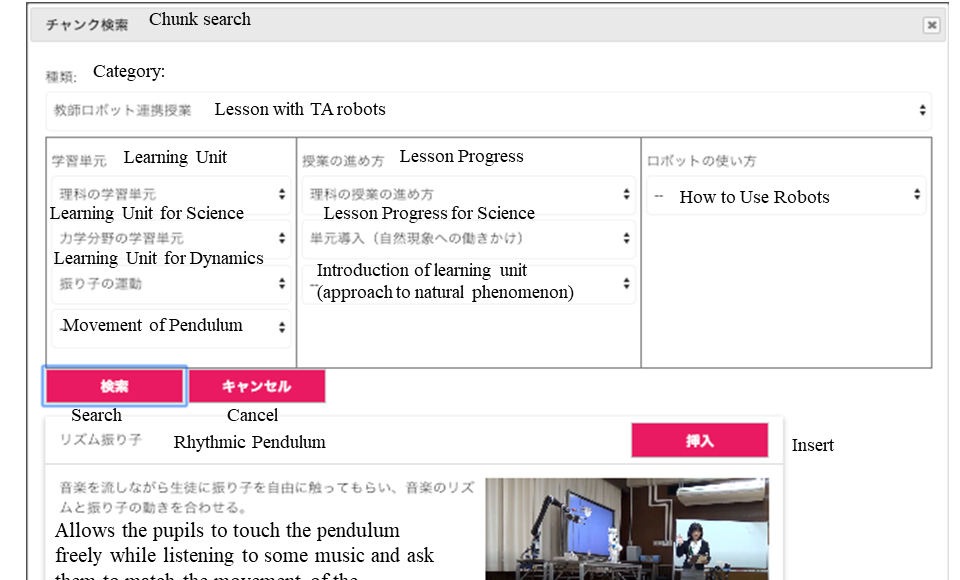Select the 振り子の運動 dropdown
Image resolution: width=960 pixels, height=580 pixels.
pyautogui.click(x=170, y=283)
